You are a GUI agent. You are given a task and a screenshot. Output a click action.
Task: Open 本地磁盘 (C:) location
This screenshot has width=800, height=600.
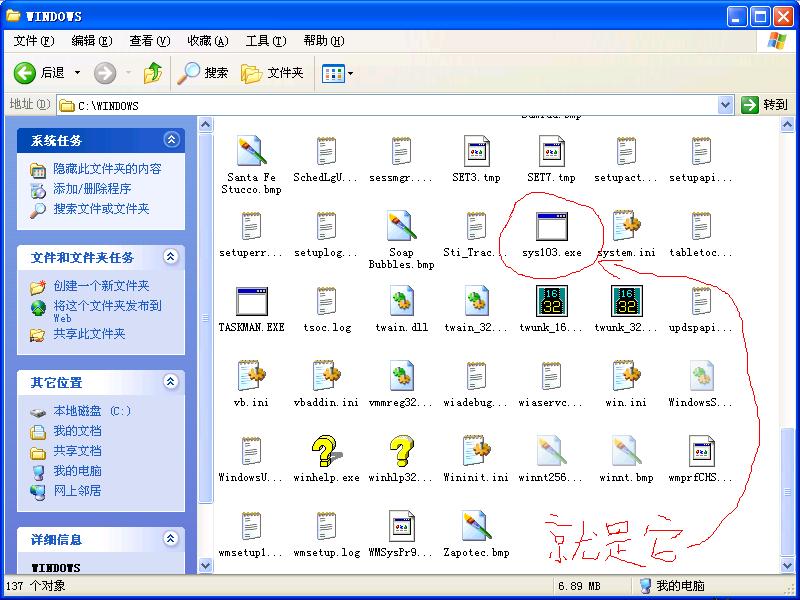click(x=92, y=411)
